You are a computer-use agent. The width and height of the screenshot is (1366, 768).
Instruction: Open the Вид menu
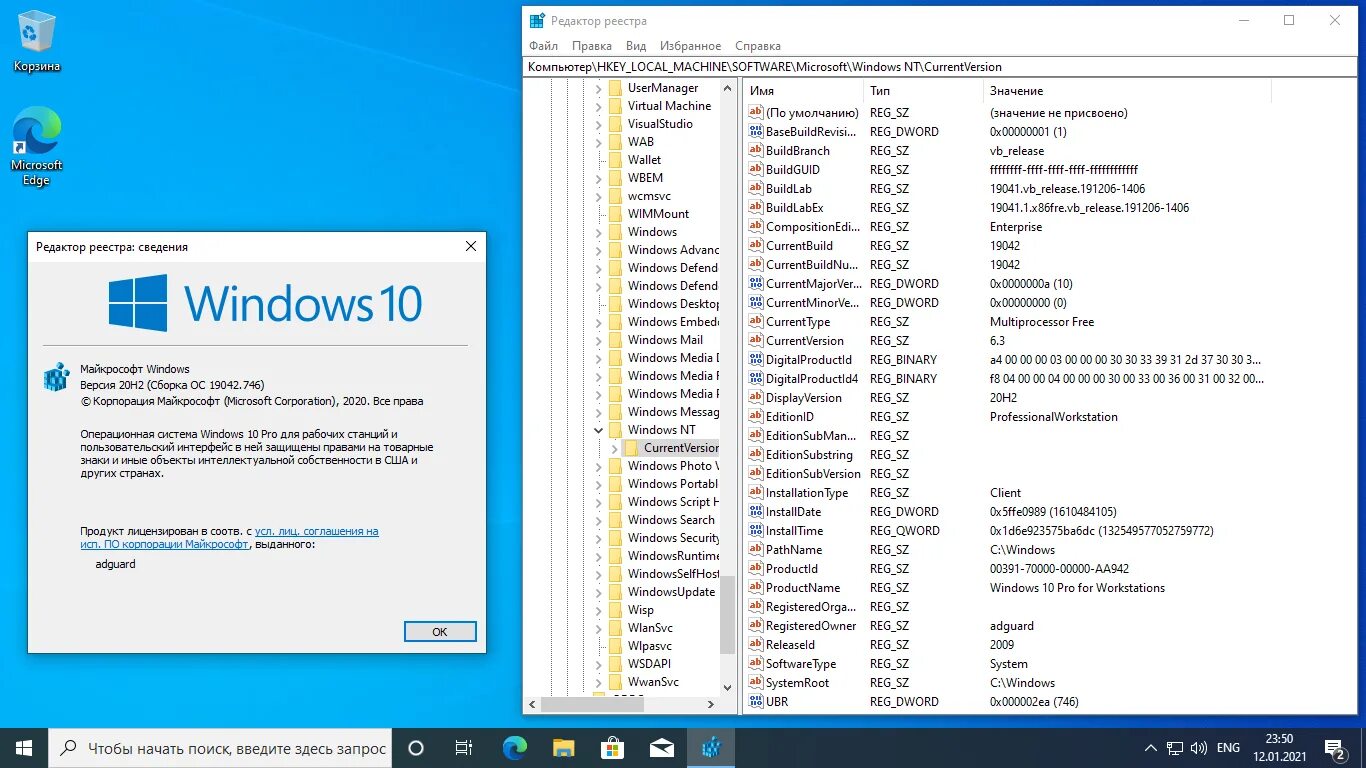(x=636, y=46)
